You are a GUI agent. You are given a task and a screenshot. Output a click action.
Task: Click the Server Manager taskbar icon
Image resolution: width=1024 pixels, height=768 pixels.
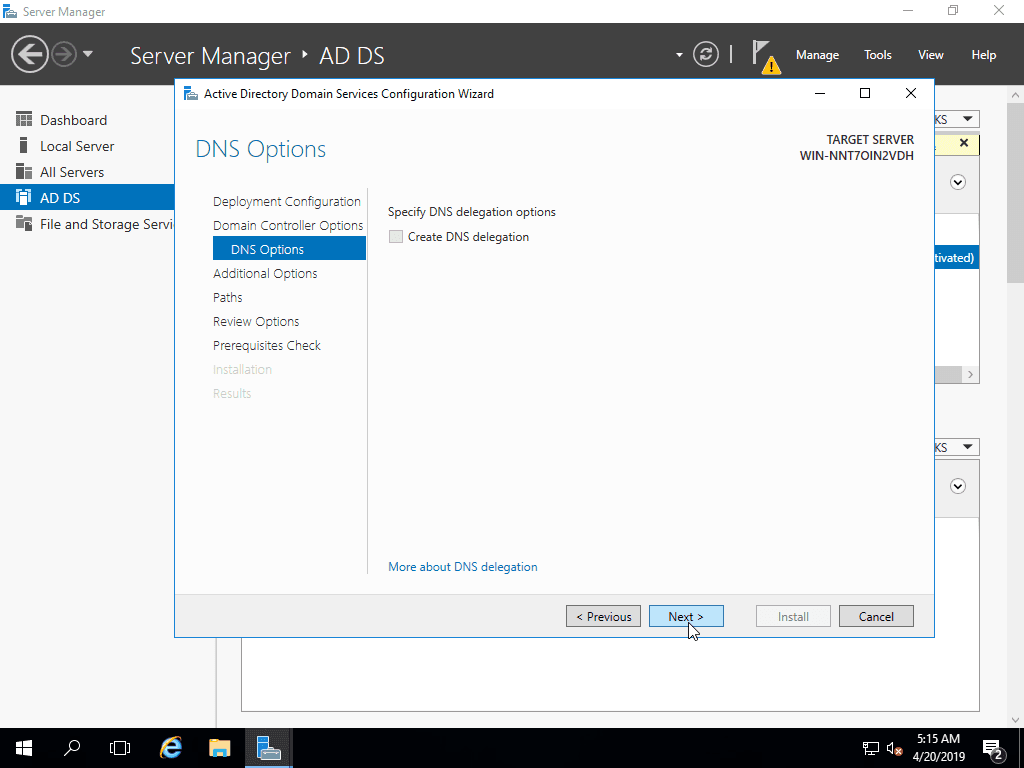(x=268, y=748)
